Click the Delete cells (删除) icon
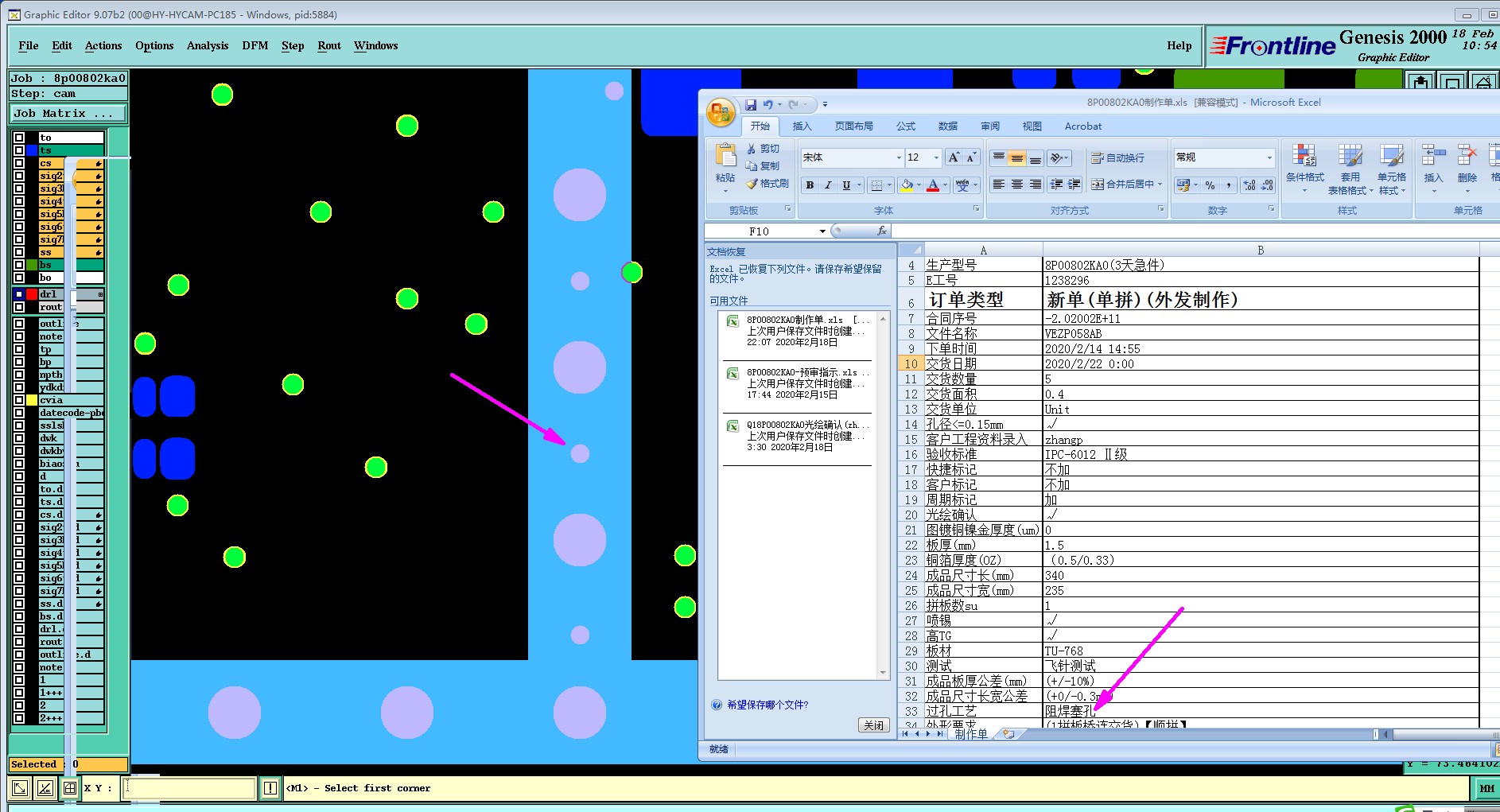 pyautogui.click(x=1467, y=156)
